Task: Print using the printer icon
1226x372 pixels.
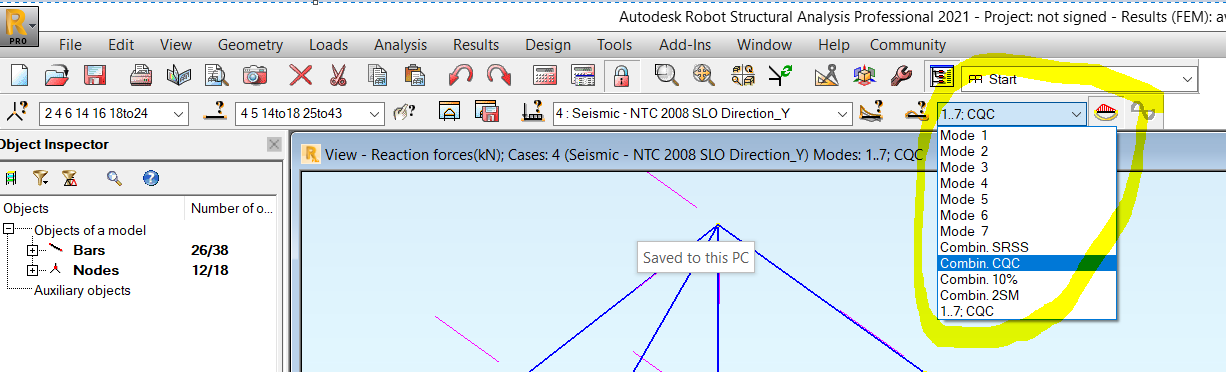Action: [x=141, y=76]
